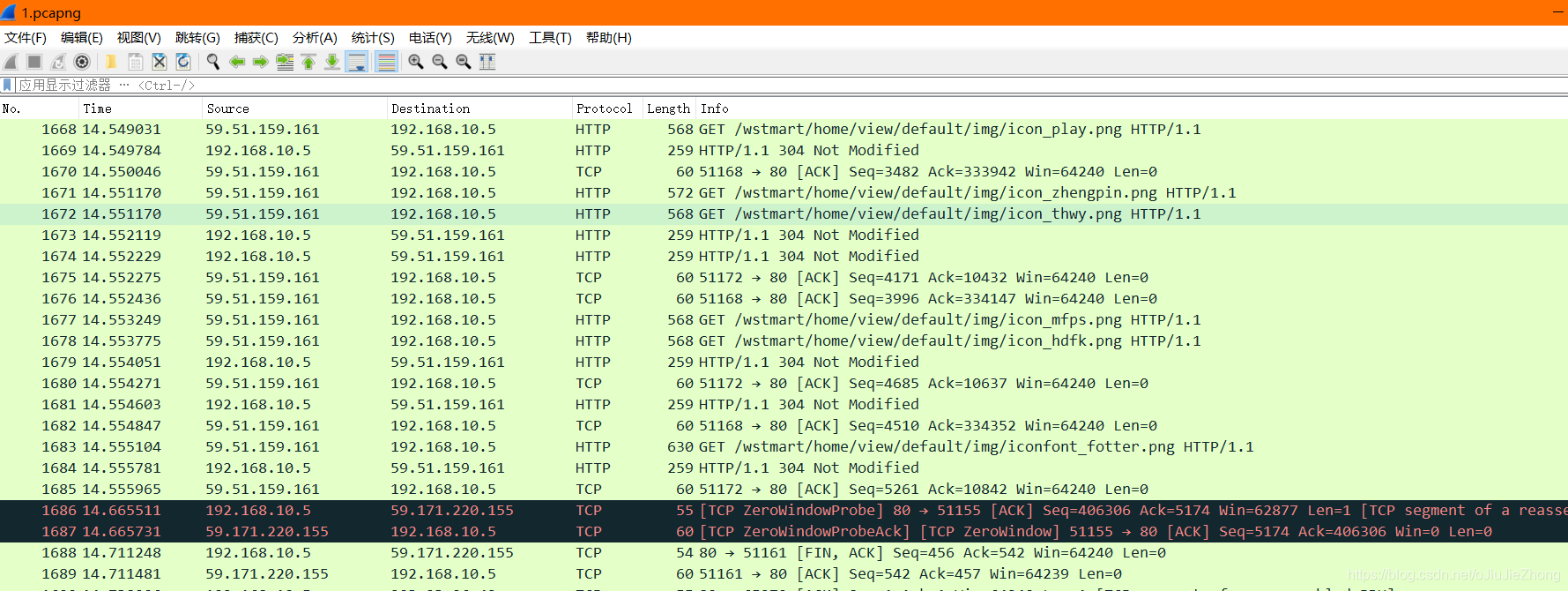Select packet 1668 GET icon_play.png
1568x591 pixels.
click(x=784, y=130)
